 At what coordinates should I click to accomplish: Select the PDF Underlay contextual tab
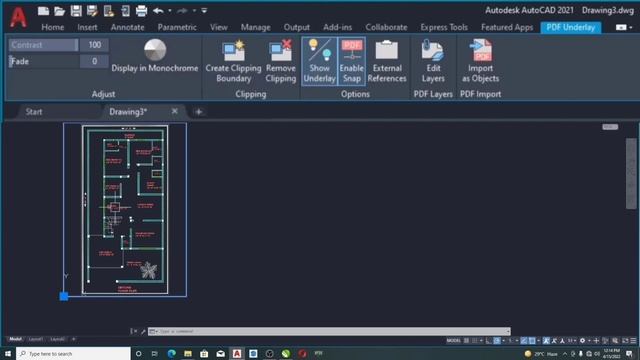tap(571, 27)
